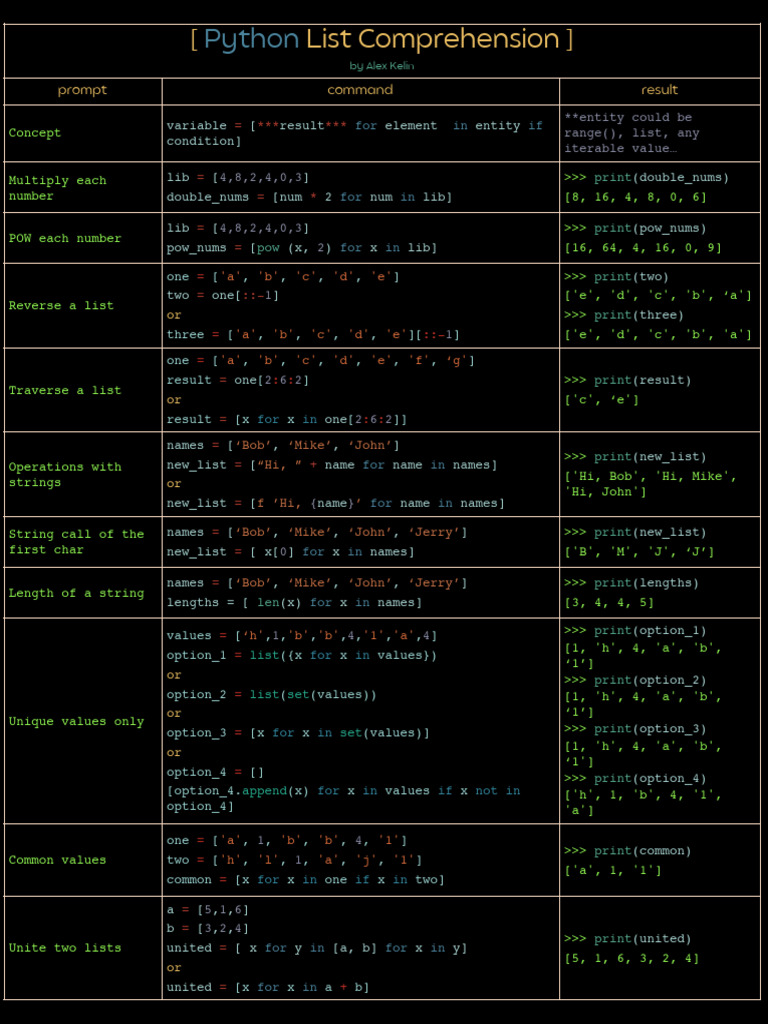Click the POW each number label
Viewport: 768px width, 1024px height.
[65, 238]
